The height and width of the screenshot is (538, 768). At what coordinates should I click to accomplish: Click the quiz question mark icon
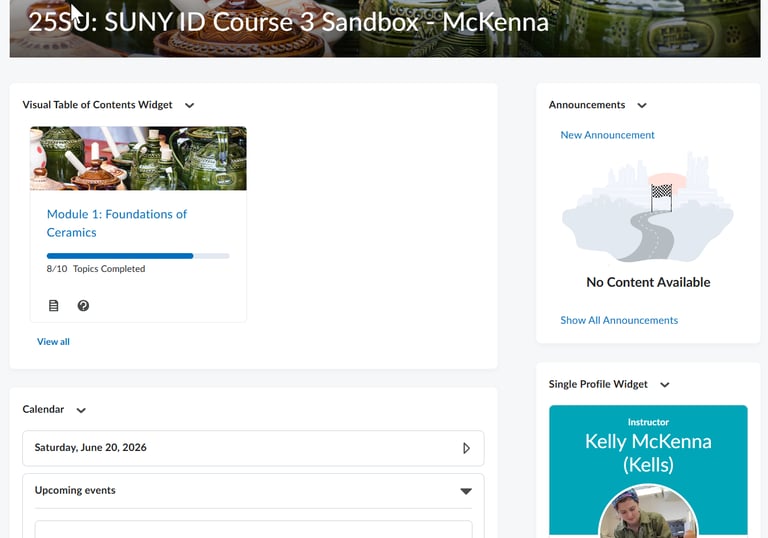pyautogui.click(x=83, y=306)
